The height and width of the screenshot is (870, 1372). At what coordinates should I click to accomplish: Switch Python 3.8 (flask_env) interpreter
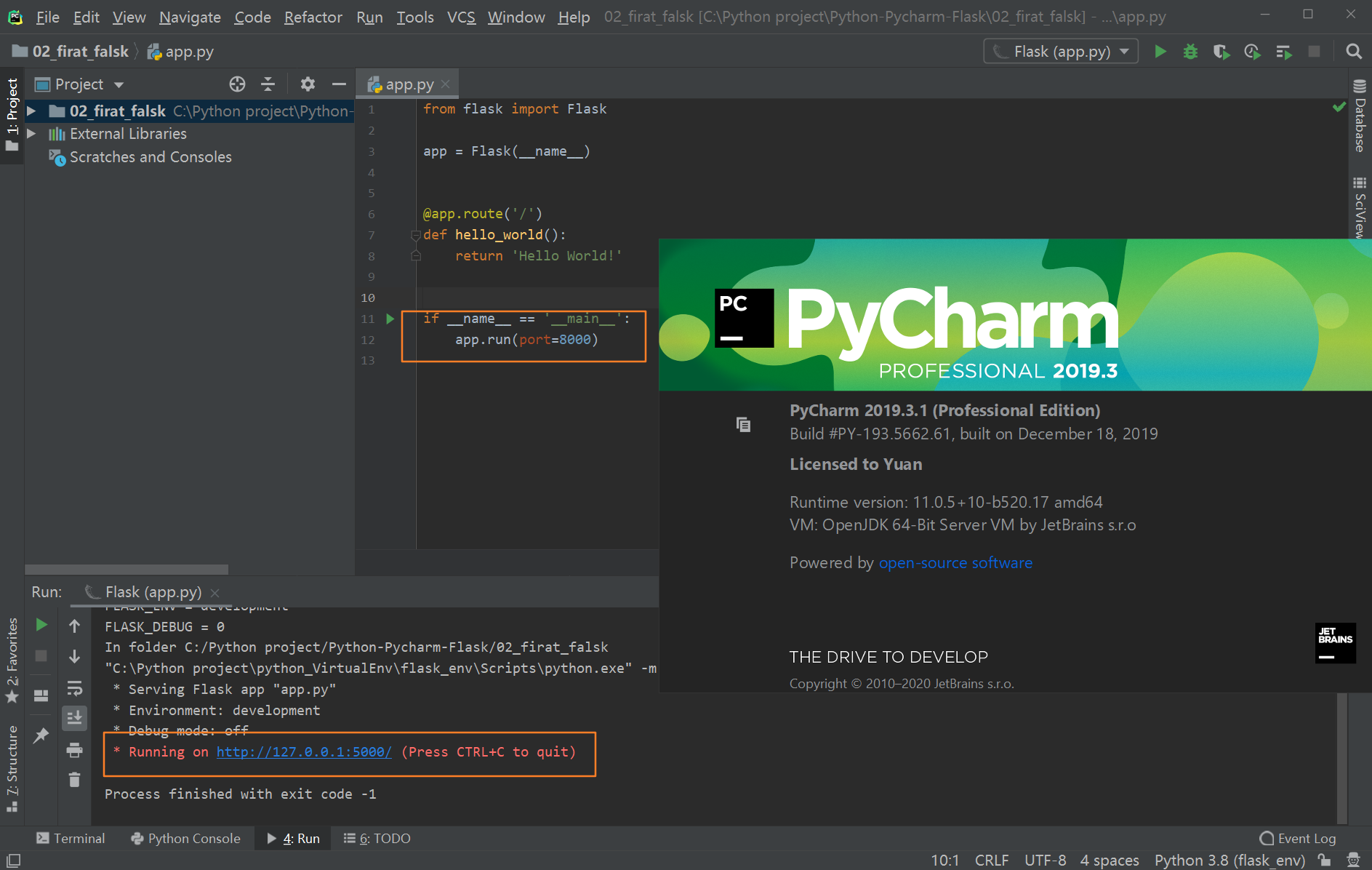point(1229,861)
